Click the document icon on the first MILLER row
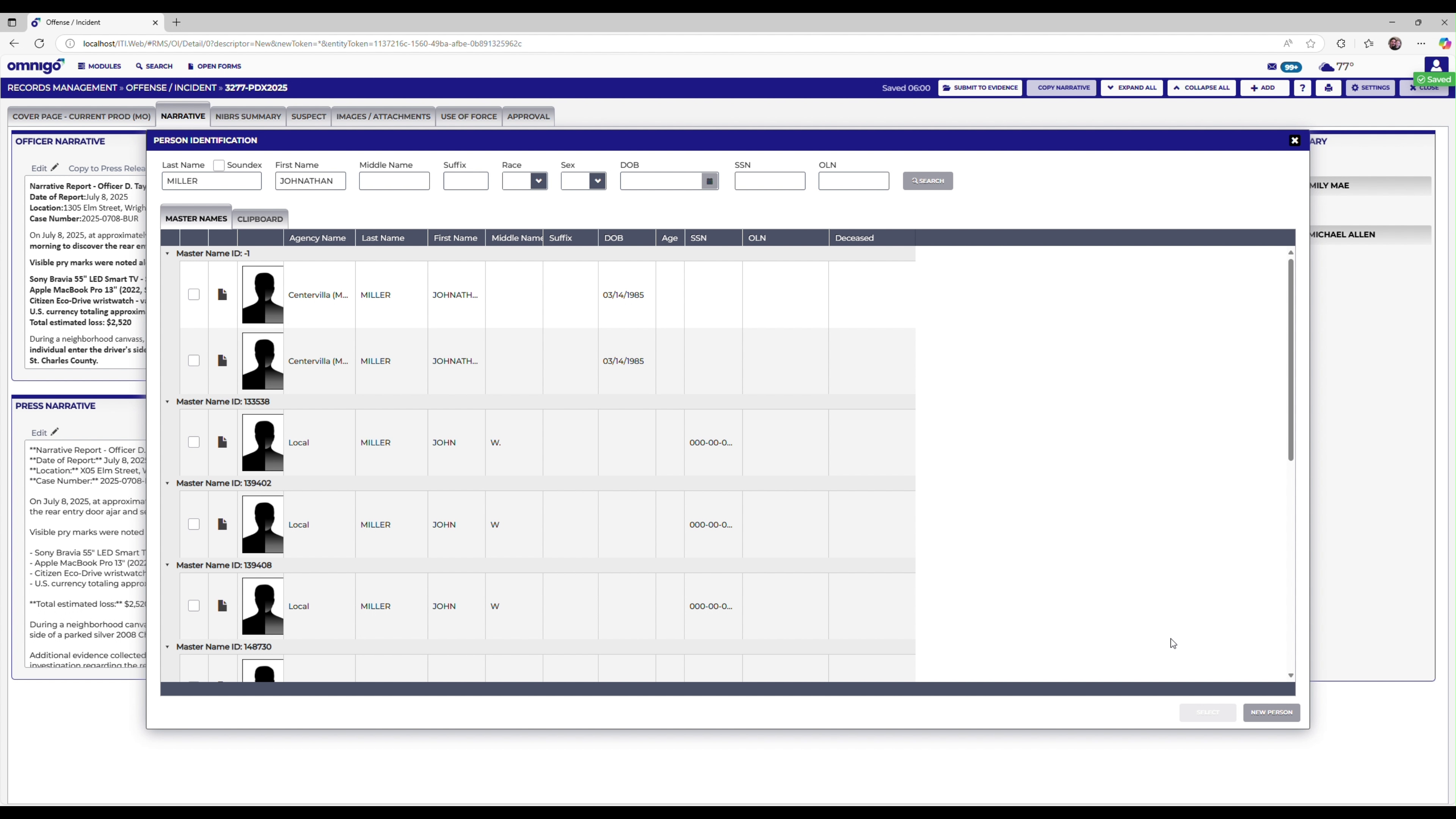 (222, 294)
